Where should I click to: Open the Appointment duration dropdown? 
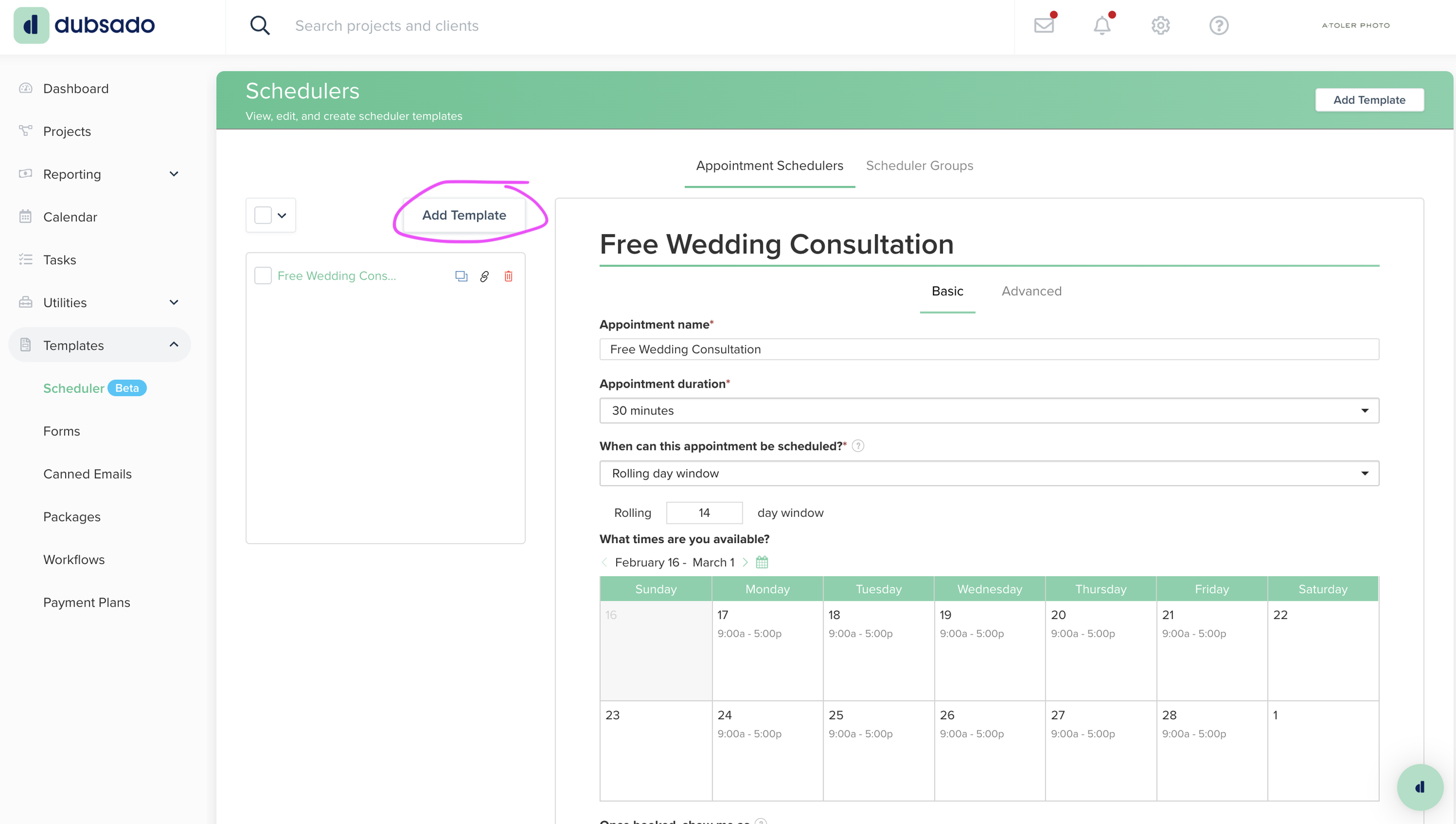989,411
